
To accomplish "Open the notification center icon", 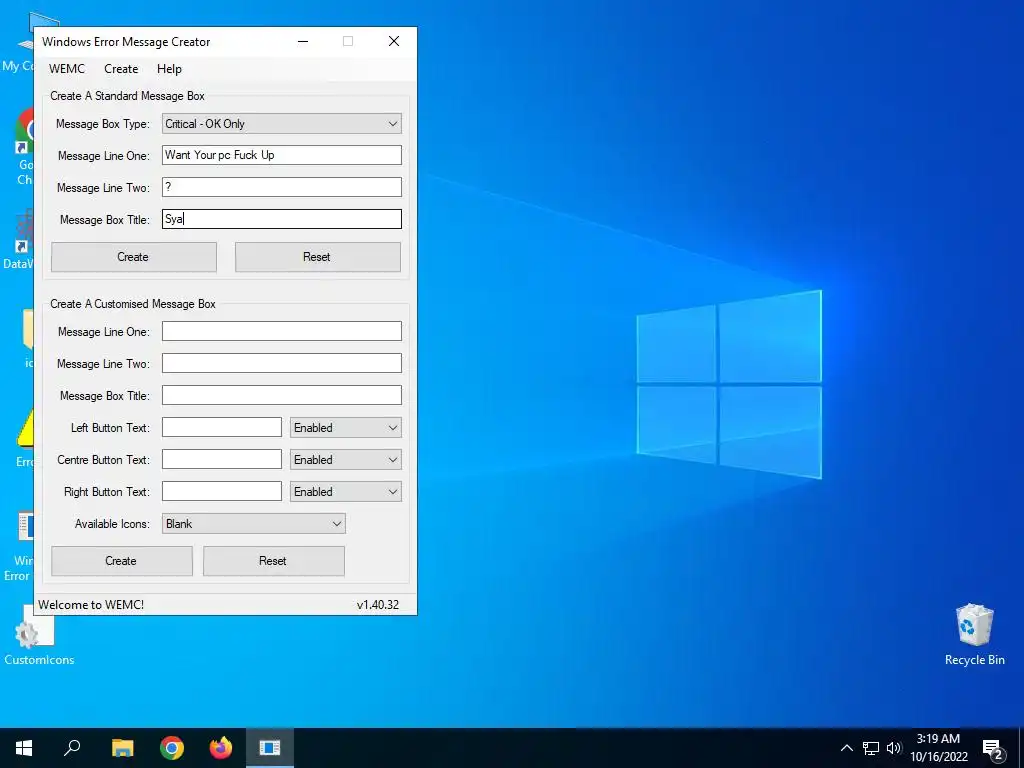I will pyautogui.click(x=993, y=748).
